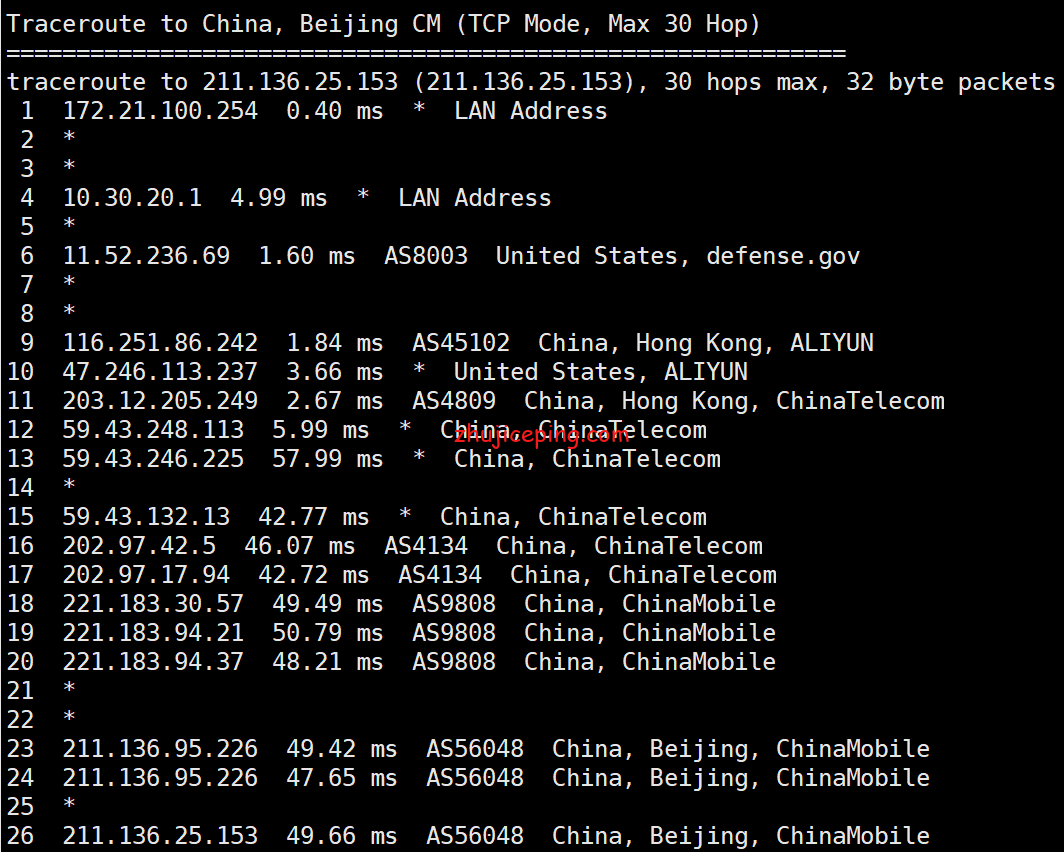
Task: Click IP 59.43.132.13 on hop 15
Action: click(x=146, y=517)
